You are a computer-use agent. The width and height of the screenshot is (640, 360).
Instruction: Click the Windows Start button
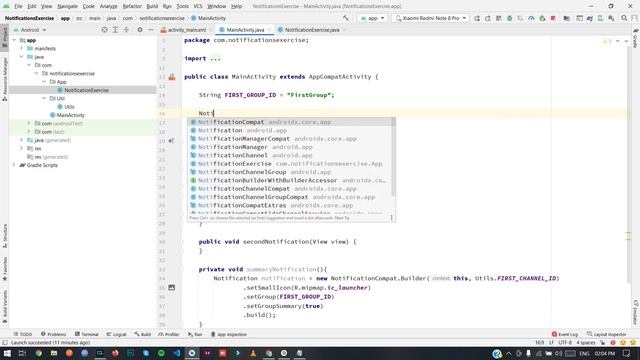pos(7,353)
